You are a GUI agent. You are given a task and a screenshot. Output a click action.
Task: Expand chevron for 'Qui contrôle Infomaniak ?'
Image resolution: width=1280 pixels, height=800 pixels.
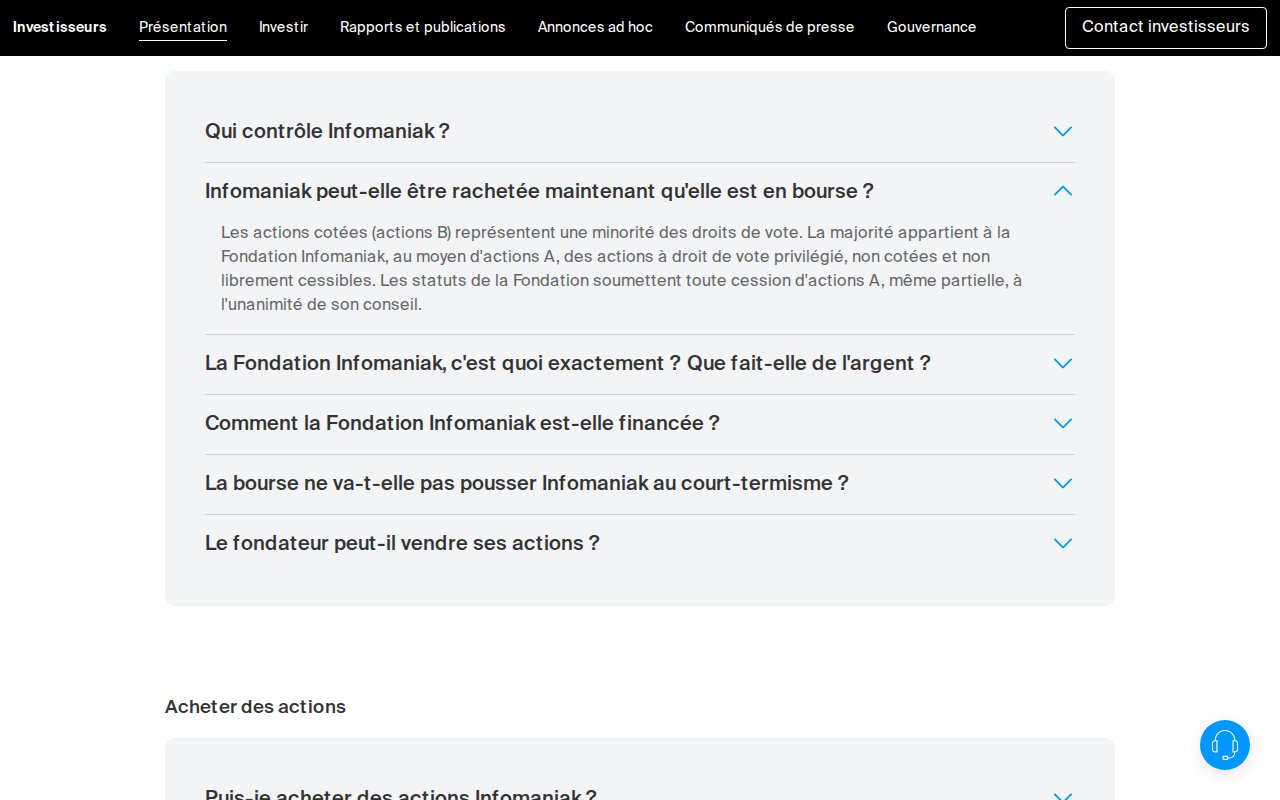(x=1063, y=131)
